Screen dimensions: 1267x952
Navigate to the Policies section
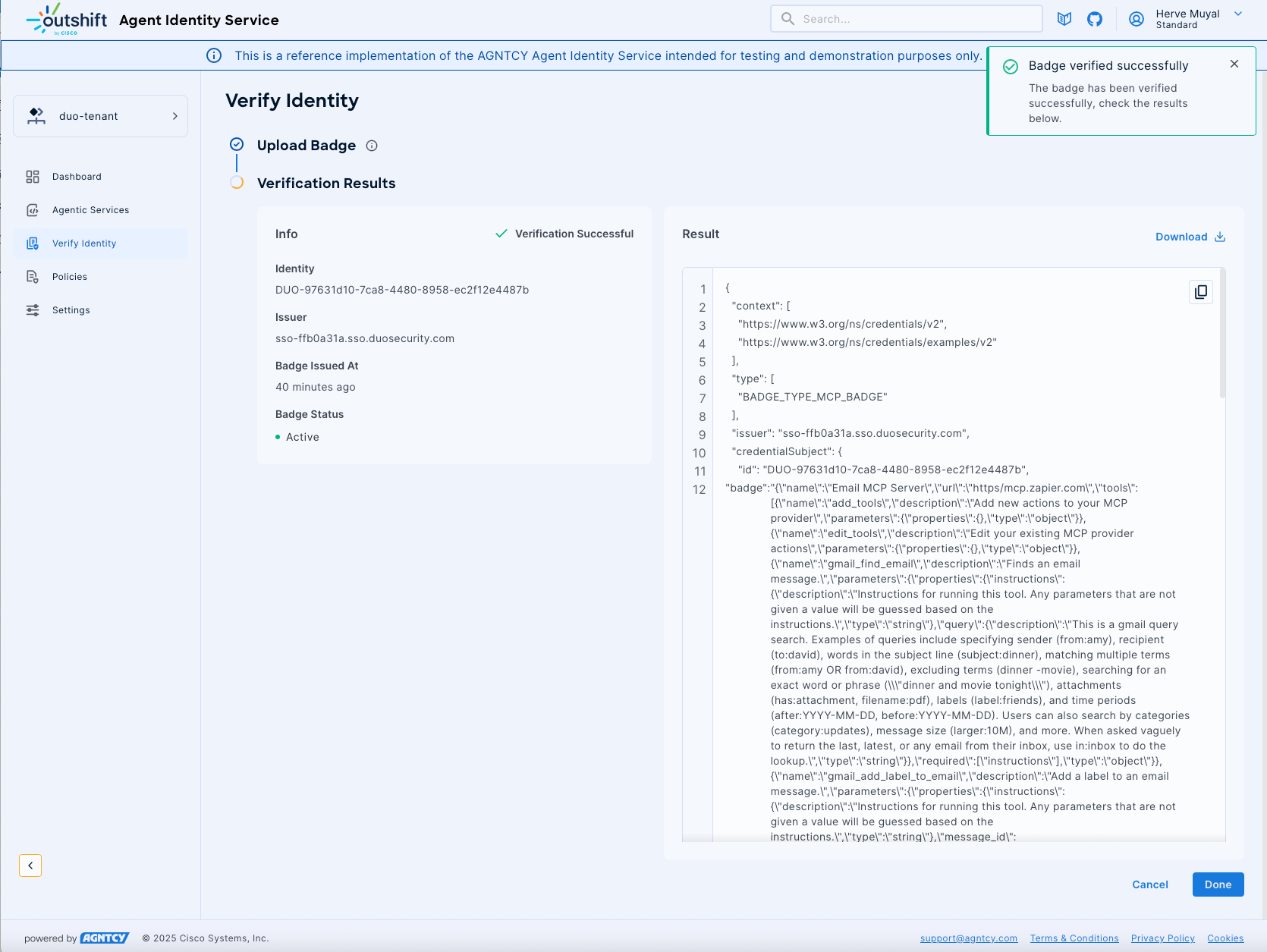coord(69,276)
